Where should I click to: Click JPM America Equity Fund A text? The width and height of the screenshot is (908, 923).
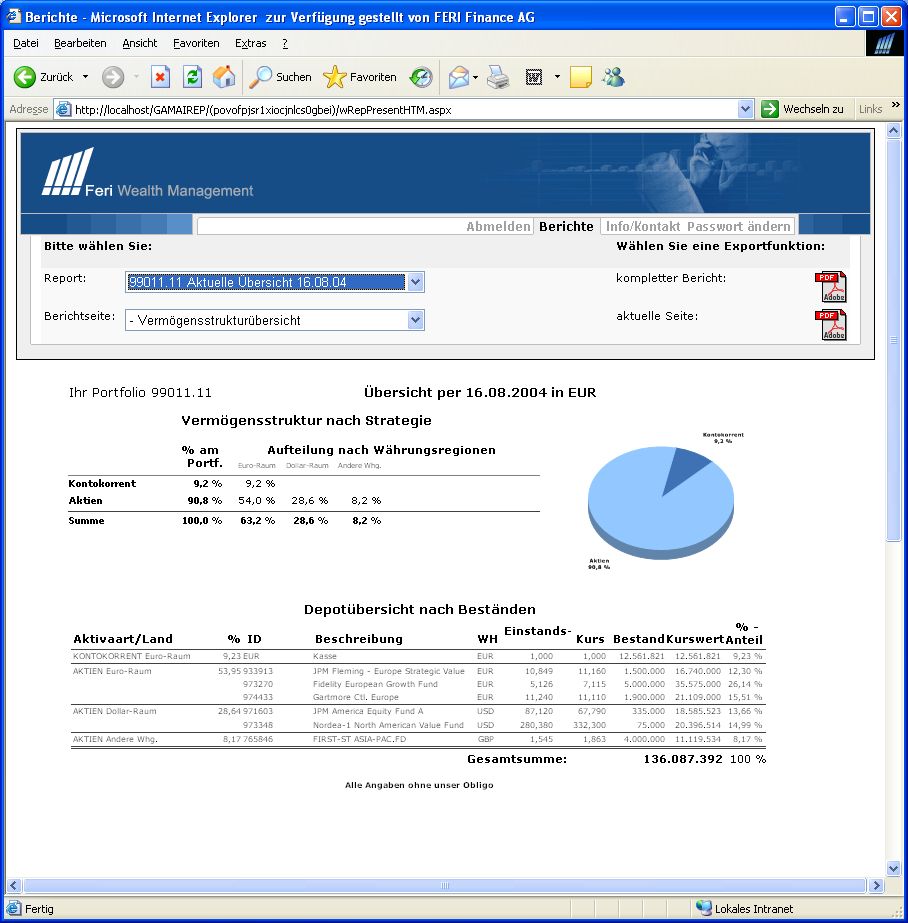pos(368,711)
